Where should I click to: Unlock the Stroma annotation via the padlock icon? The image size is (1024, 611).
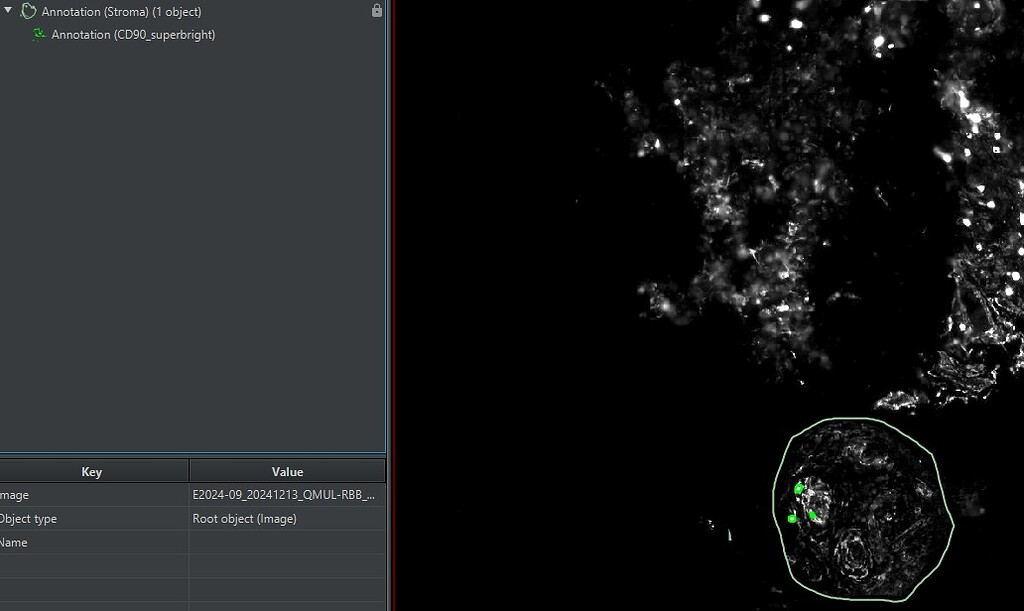(377, 11)
